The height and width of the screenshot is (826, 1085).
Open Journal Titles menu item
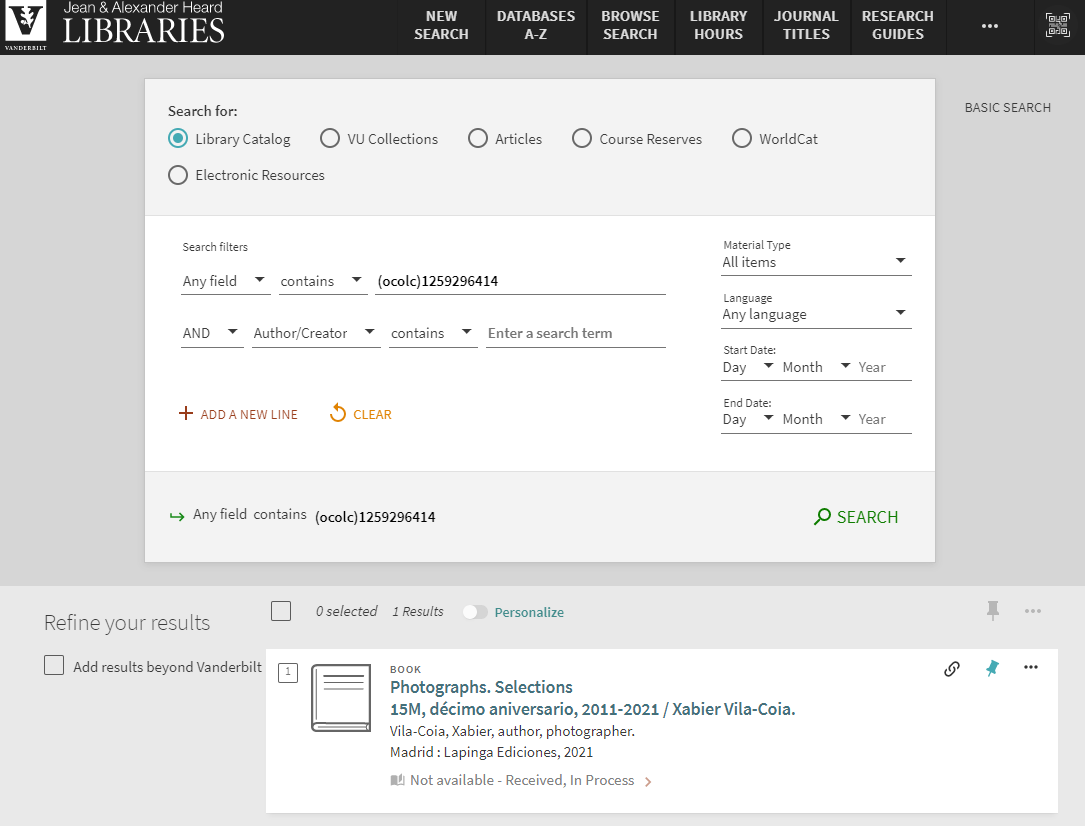click(x=806, y=25)
